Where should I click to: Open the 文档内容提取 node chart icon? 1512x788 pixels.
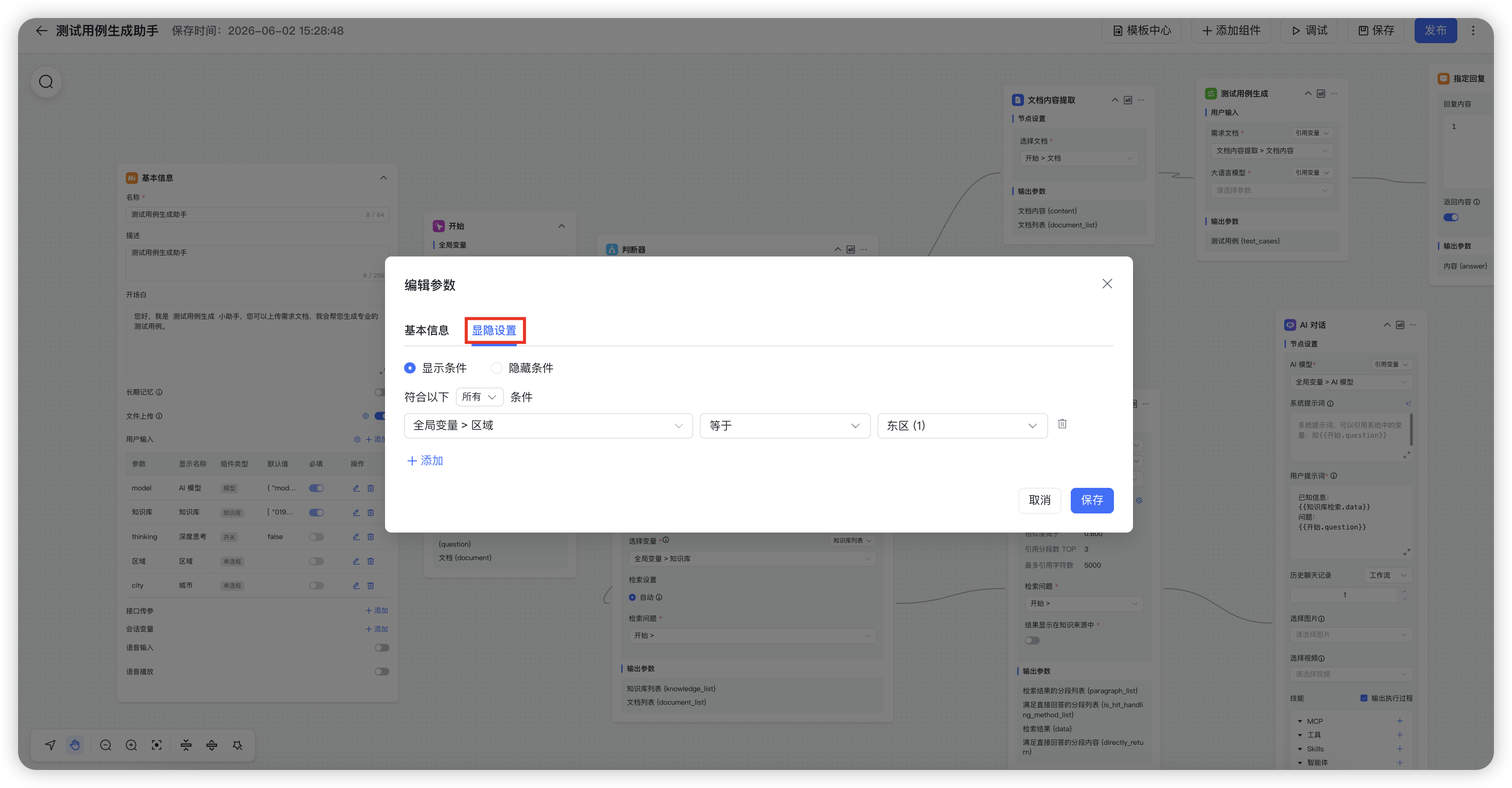tap(1127, 100)
